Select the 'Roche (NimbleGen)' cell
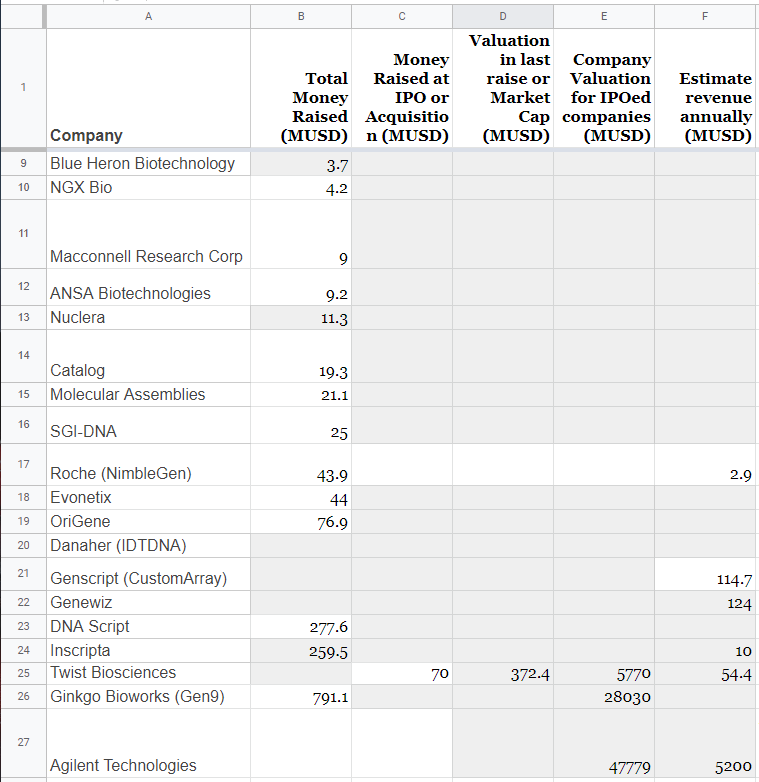Screen dimensions: 759x782 point(149,464)
